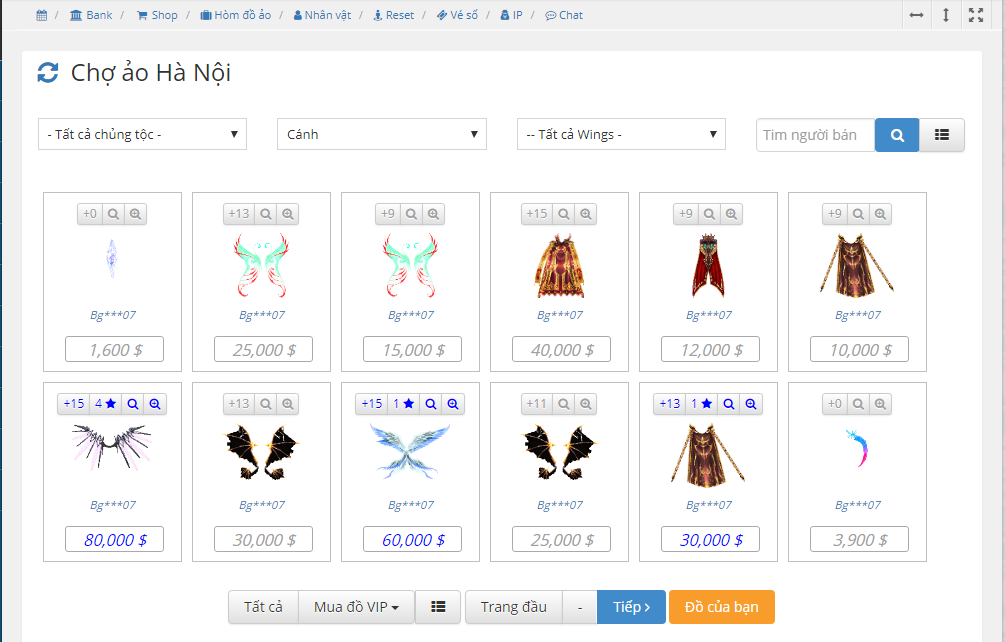The height and width of the screenshot is (642, 1005).
Task: Click the blue seller search button
Action: (897, 135)
